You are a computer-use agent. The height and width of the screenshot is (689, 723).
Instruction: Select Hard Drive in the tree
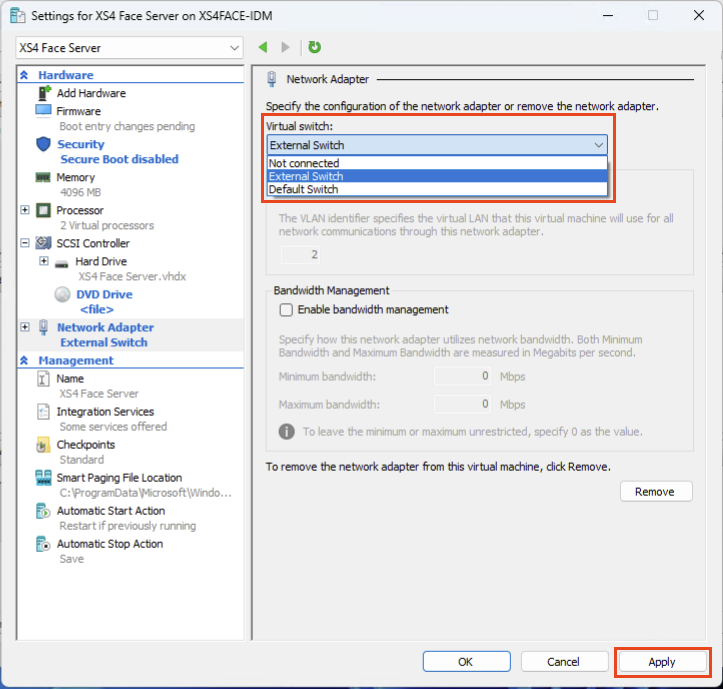pyautogui.click(x=101, y=261)
